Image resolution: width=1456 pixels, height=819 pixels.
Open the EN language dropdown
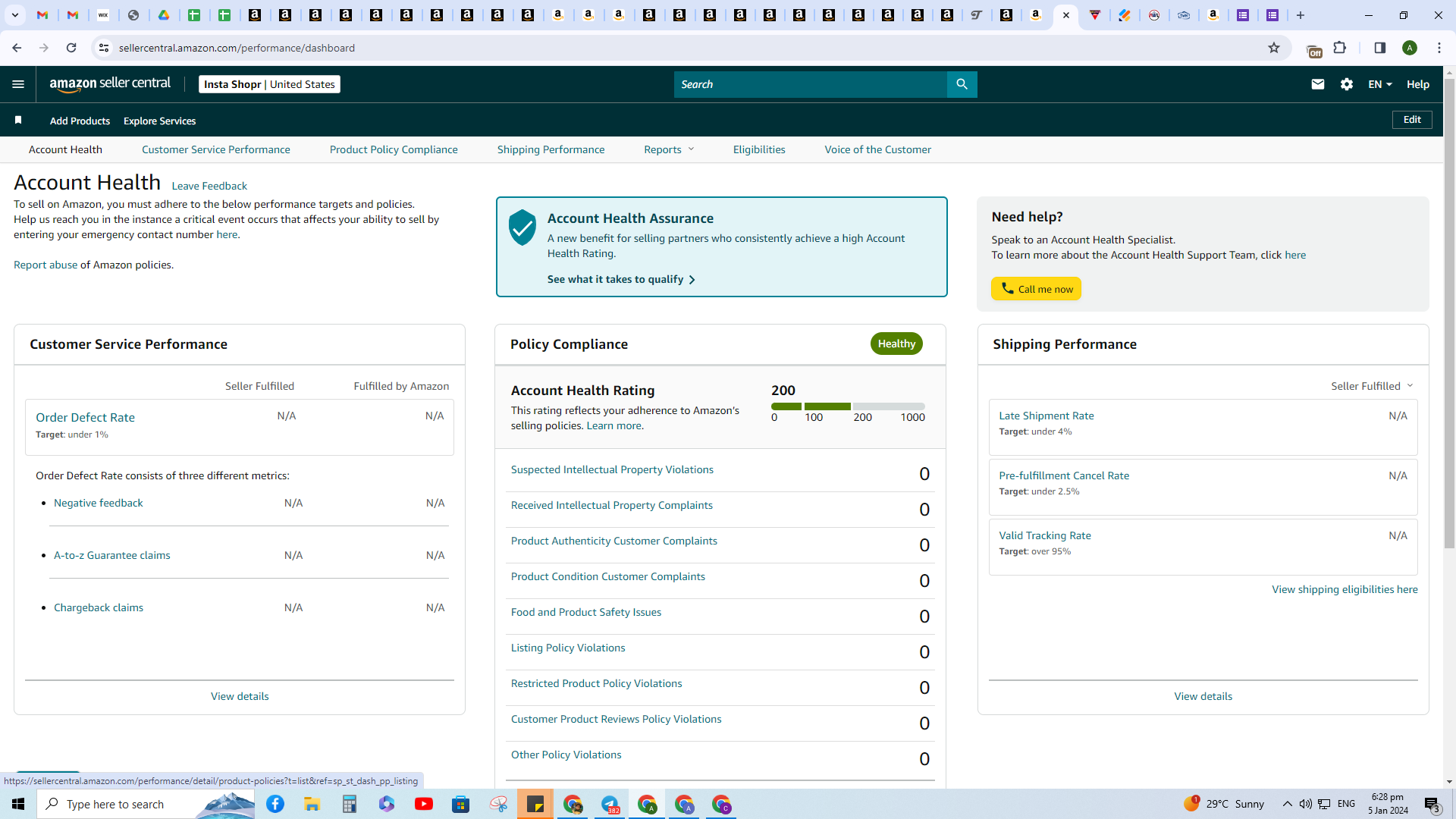tap(1380, 84)
